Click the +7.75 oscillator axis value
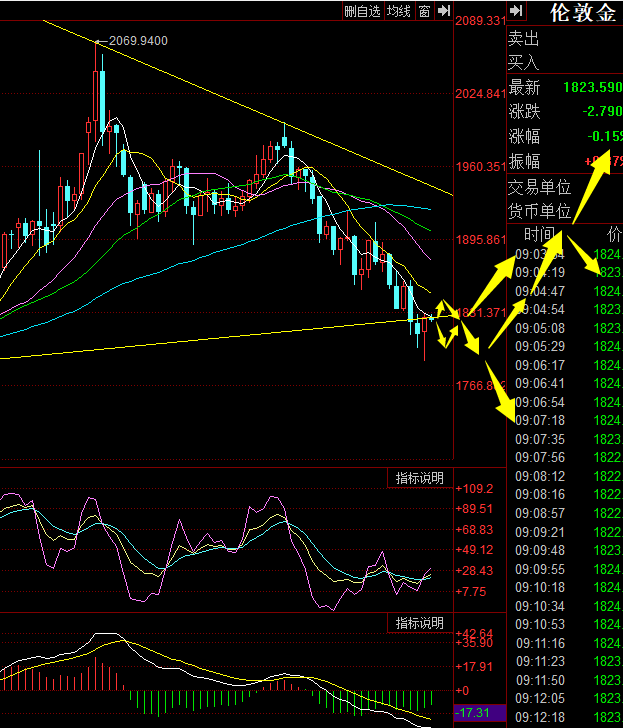Viewport: 623px width, 728px height. [471, 592]
